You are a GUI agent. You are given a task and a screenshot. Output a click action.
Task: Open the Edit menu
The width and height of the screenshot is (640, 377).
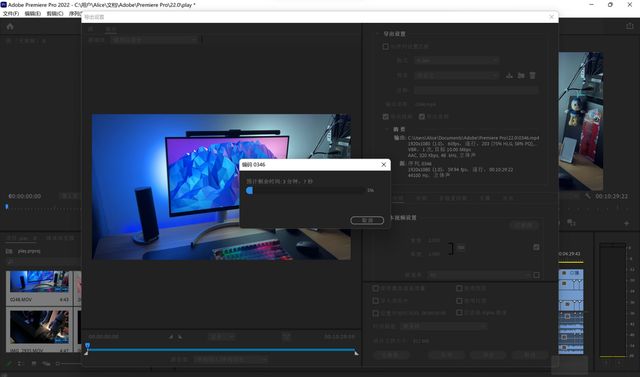click(x=33, y=13)
